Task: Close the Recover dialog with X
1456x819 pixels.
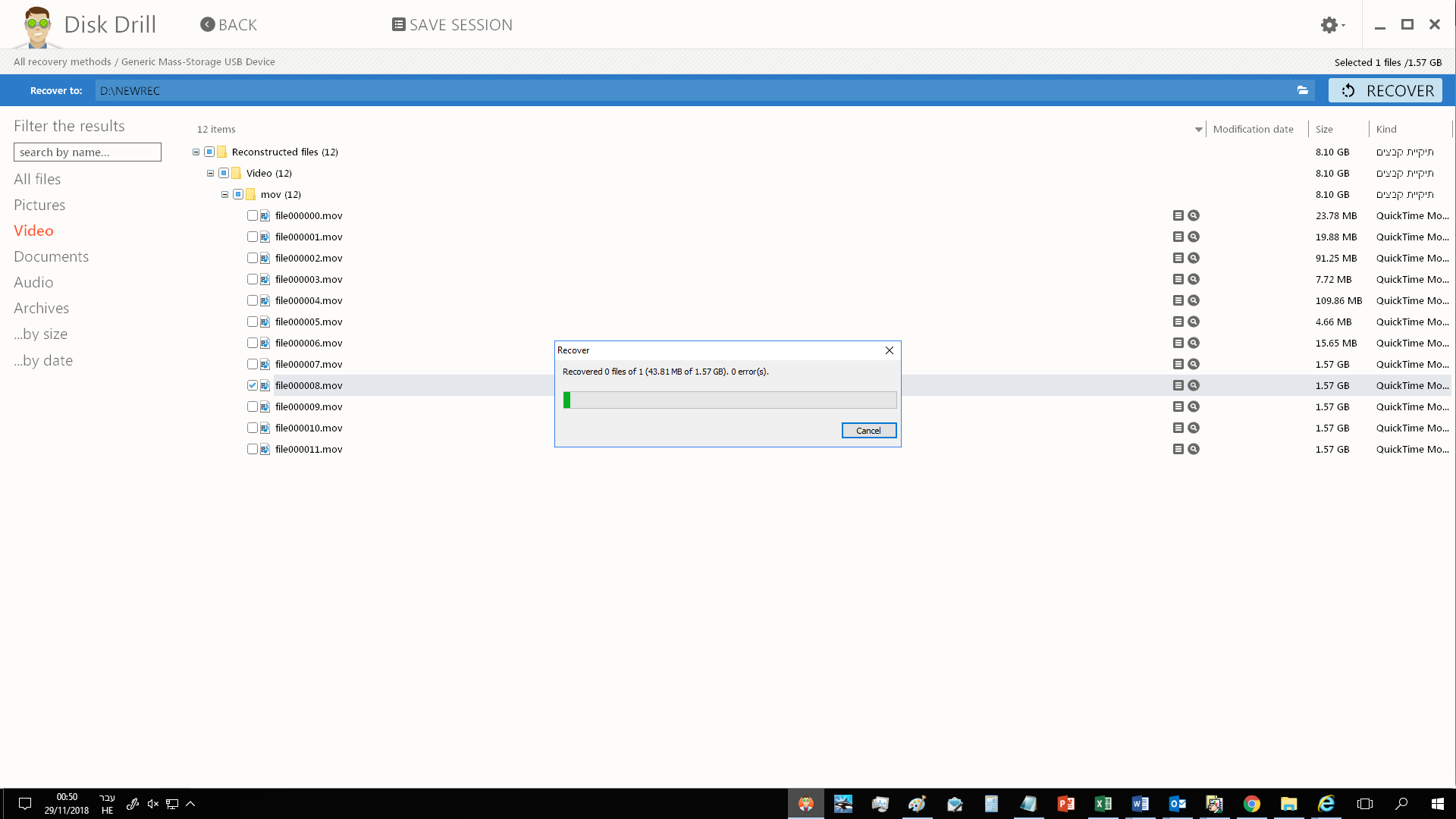Action: [x=890, y=350]
